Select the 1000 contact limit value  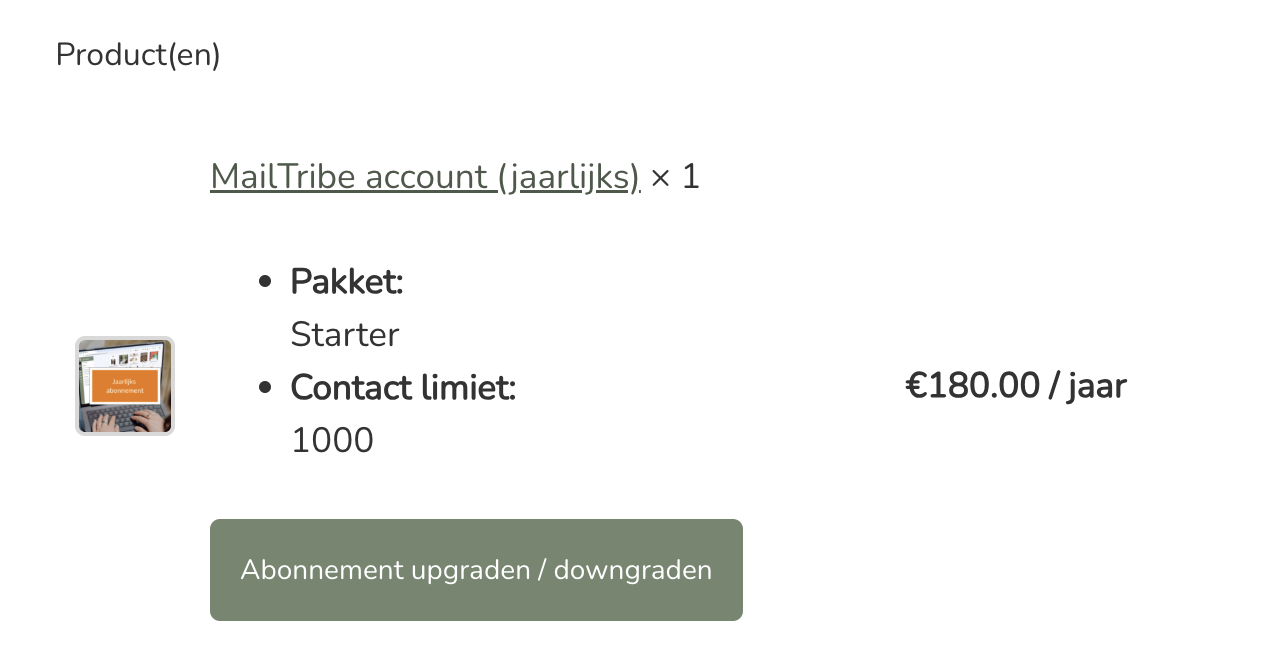pyautogui.click(x=331, y=440)
